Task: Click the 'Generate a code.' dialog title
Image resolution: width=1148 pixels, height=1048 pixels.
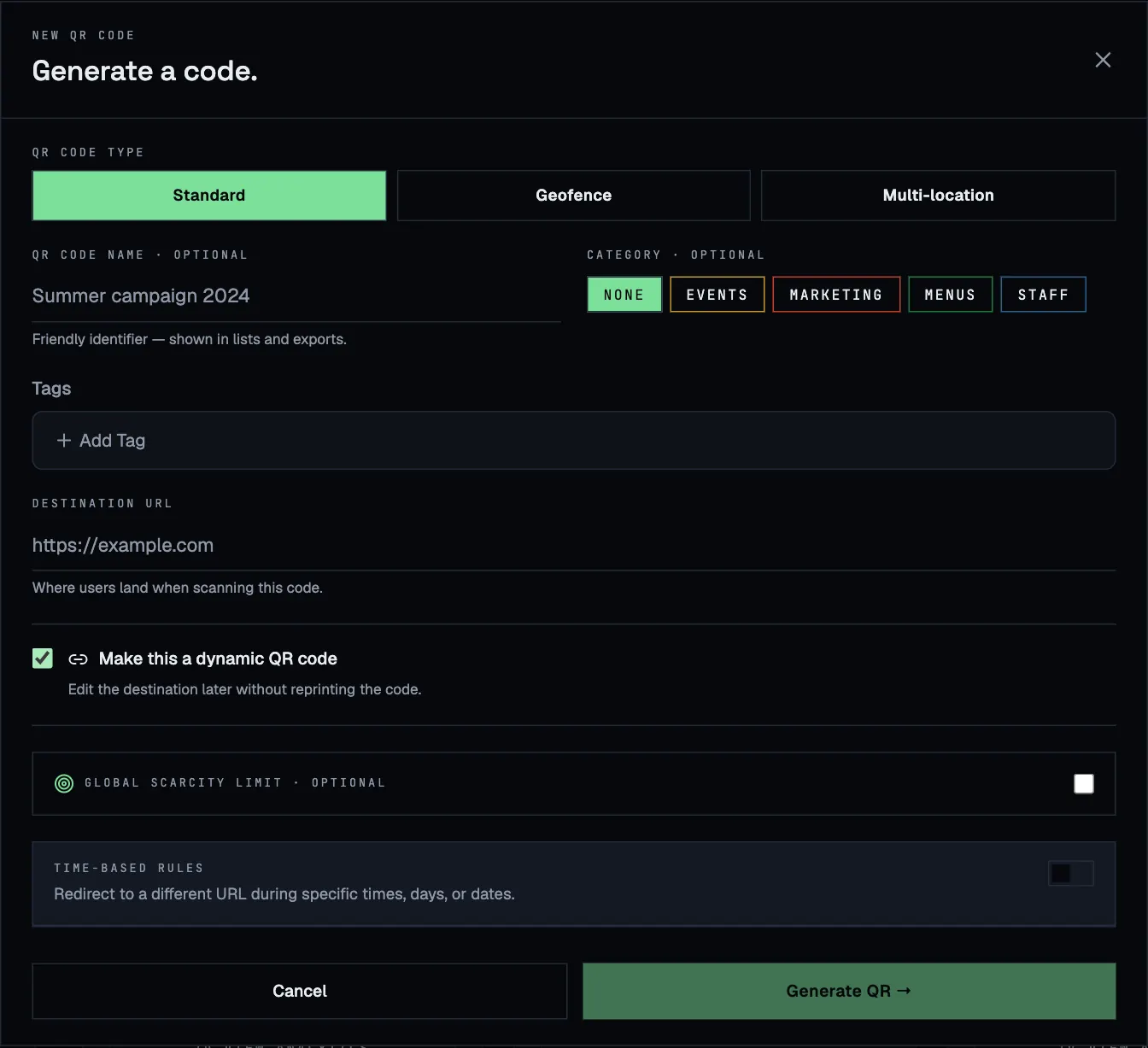Action: (x=145, y=71)
